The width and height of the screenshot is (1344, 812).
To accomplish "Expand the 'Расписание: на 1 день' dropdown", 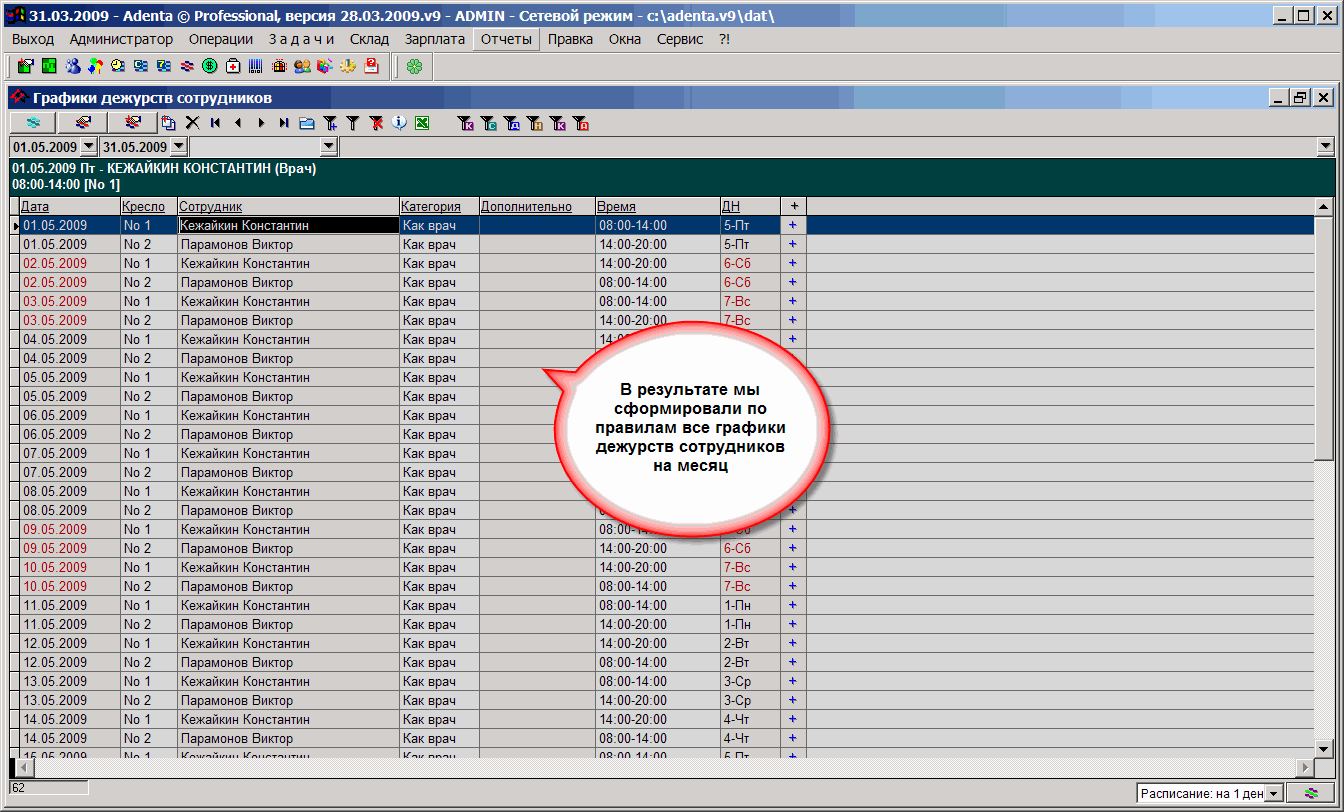I will click(1274, 793).
